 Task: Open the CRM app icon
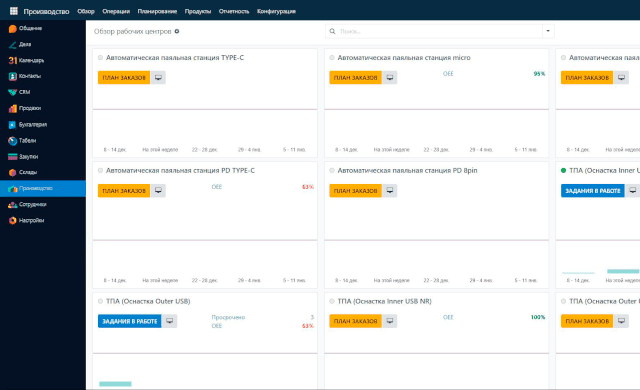[x=13, y=92]
